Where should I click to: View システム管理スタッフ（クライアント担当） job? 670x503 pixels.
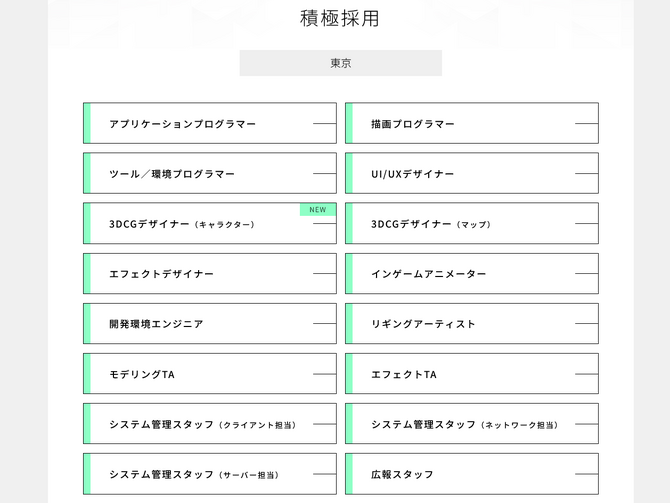point(209,424)
